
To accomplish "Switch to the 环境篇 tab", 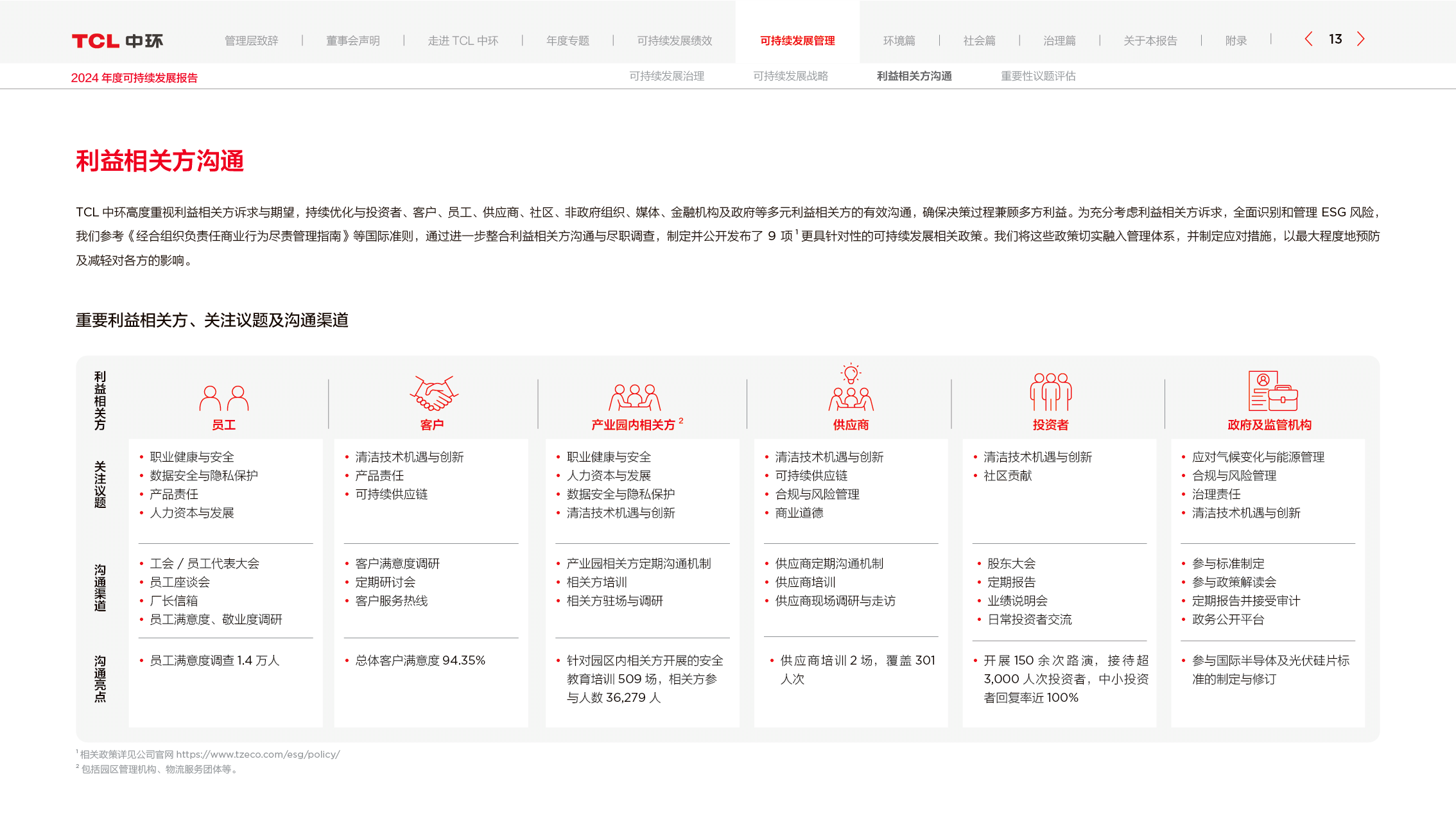I will click(899, 41).
